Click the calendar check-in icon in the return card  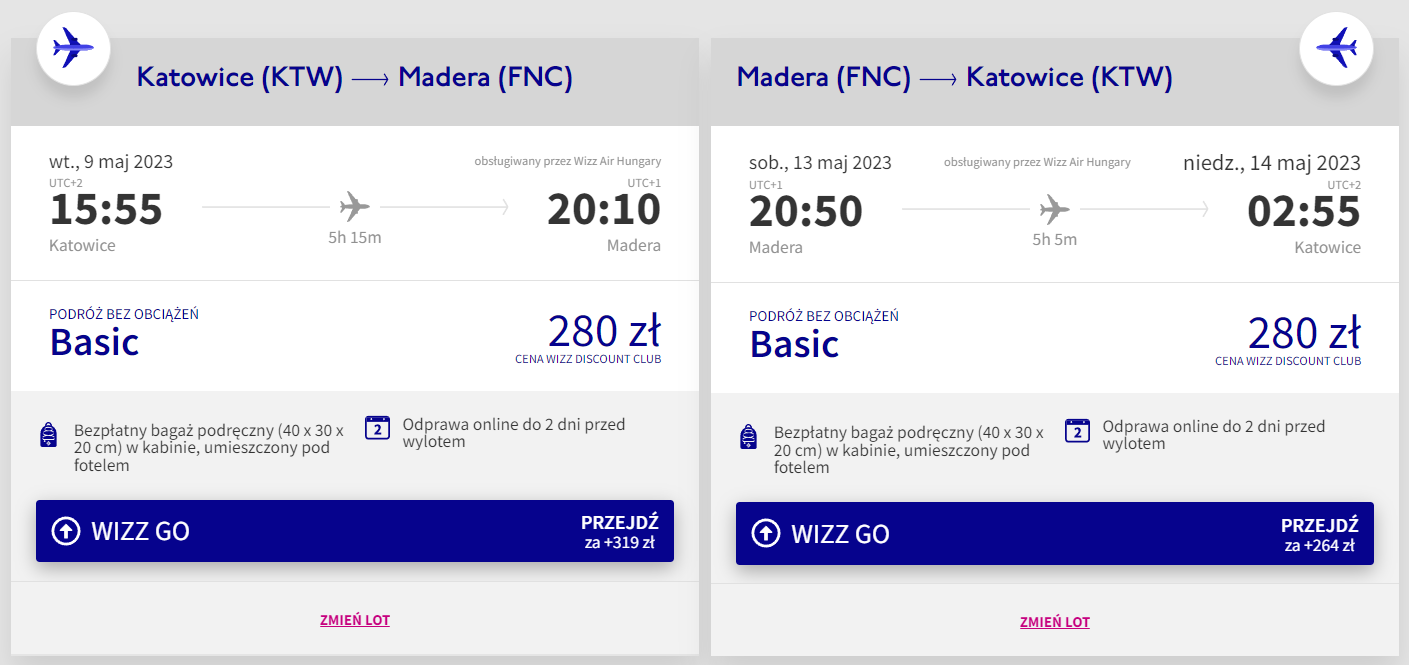click(x=1077, y=430)
